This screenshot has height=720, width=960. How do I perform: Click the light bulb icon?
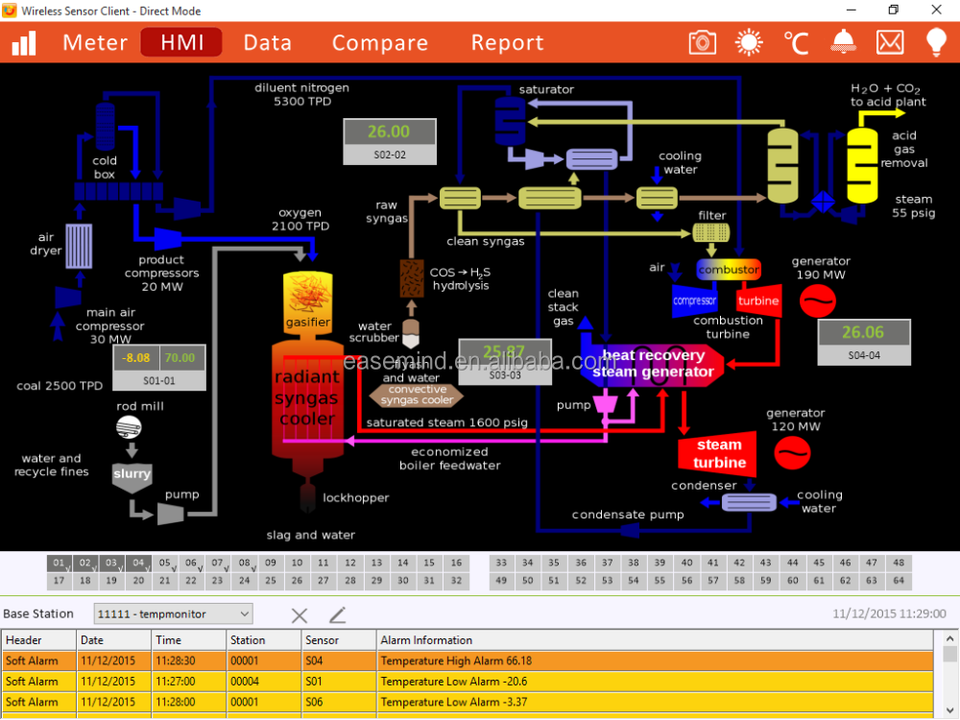[x=936, y=42]
